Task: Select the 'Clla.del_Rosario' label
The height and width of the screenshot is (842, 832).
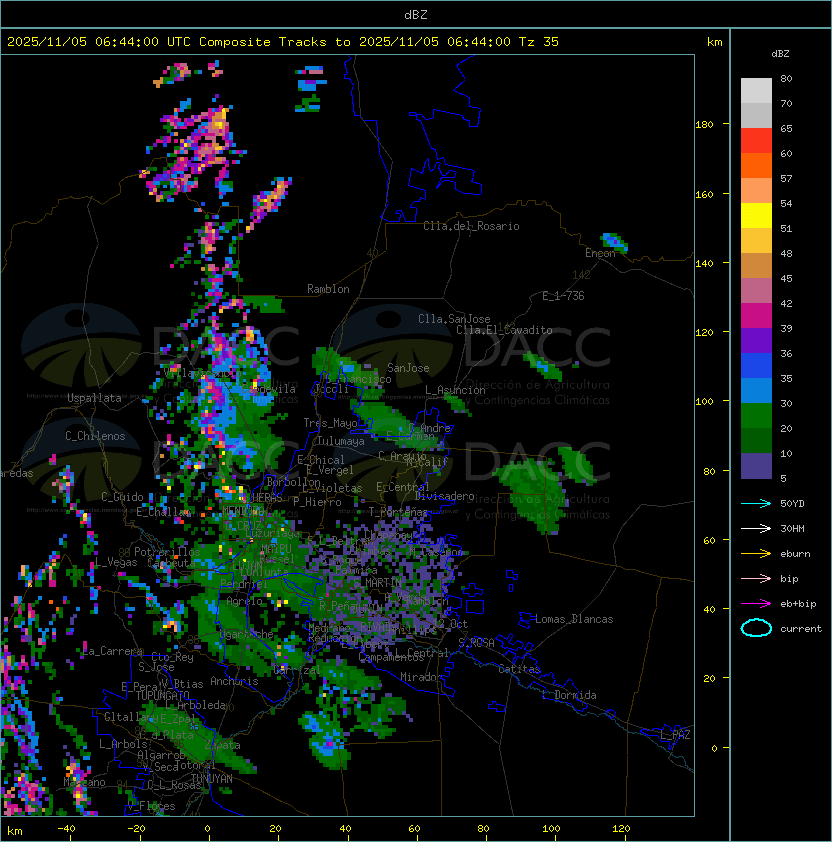Action: [x=471, y=226]
